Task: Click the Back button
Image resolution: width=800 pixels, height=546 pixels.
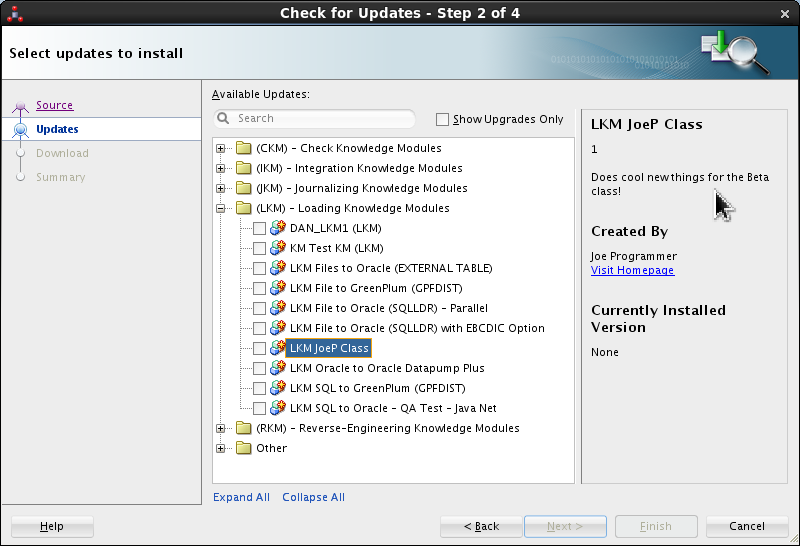Action: coord(481,526)
